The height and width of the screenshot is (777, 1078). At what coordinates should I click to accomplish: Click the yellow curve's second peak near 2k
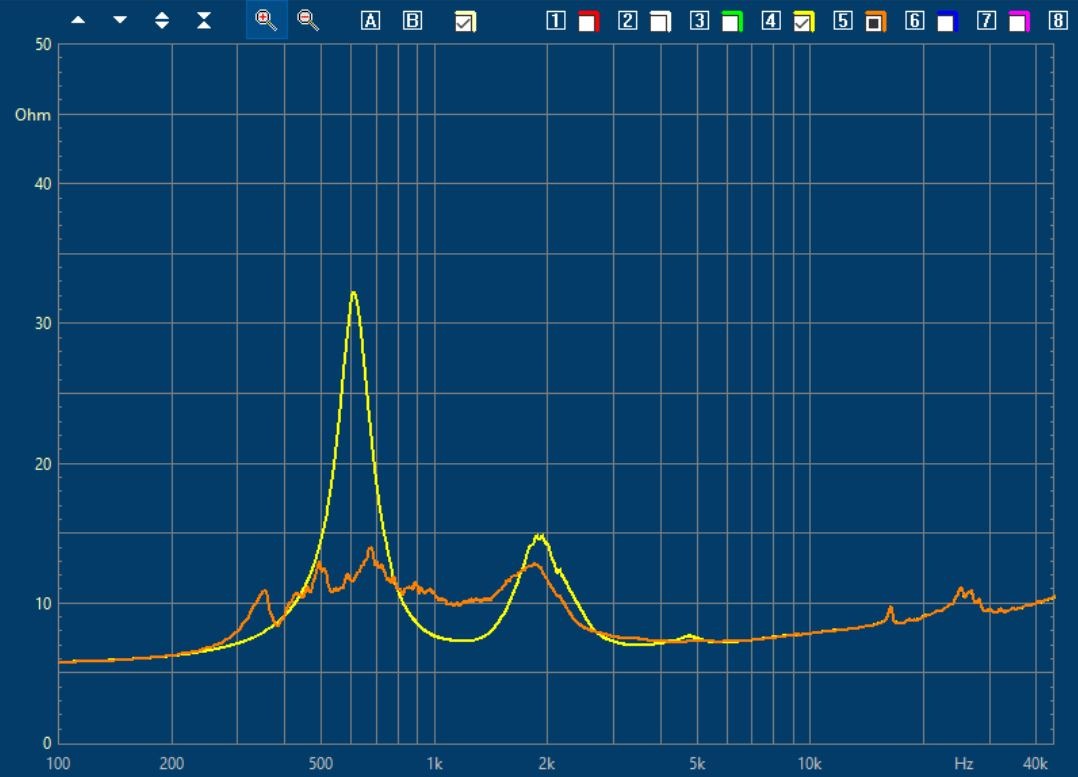click(x=540, y=536)
